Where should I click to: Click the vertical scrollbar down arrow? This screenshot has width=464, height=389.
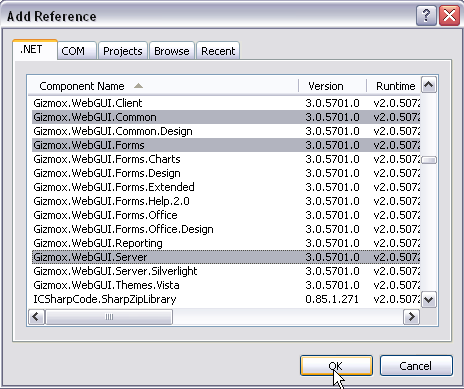429,300
